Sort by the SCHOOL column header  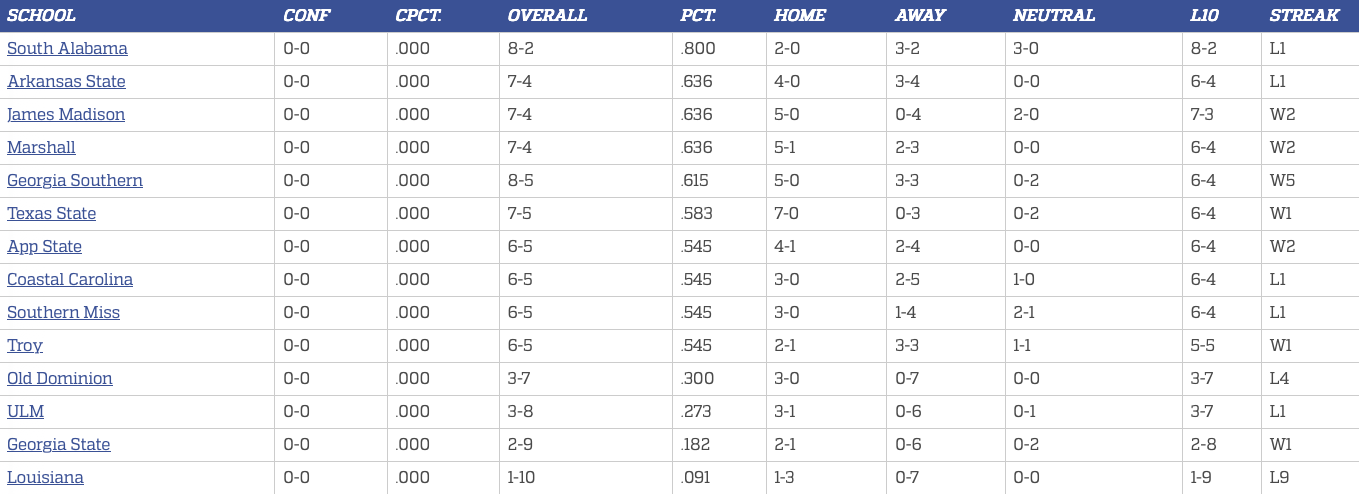(41, 16)
